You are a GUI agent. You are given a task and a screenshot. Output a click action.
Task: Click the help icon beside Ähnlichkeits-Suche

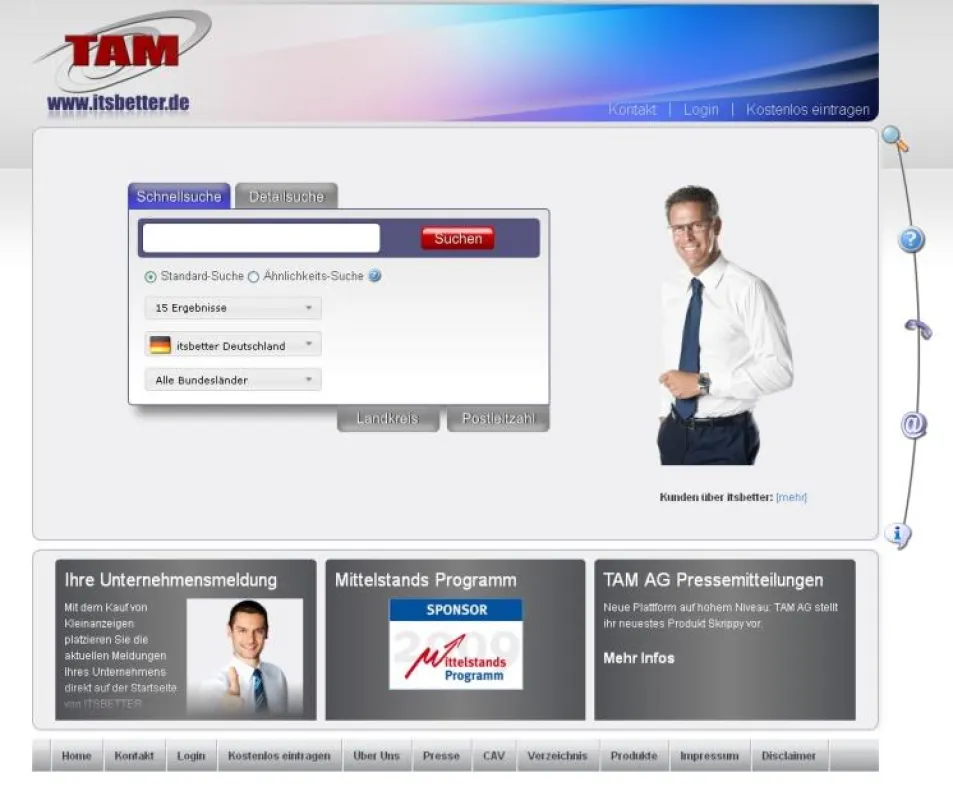tap(375, 276)
